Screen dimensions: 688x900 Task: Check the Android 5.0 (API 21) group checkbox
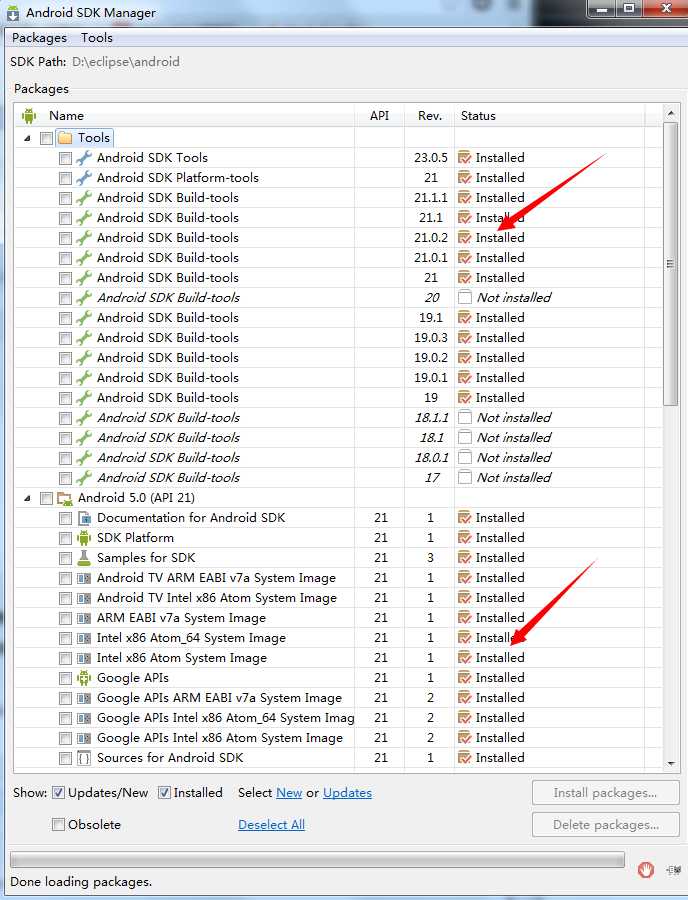pyautogui.click(x=46, y=498)
